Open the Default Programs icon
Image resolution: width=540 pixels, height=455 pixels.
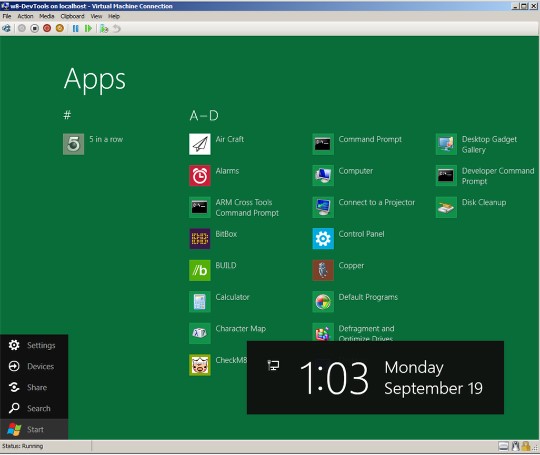coord(323,302)
